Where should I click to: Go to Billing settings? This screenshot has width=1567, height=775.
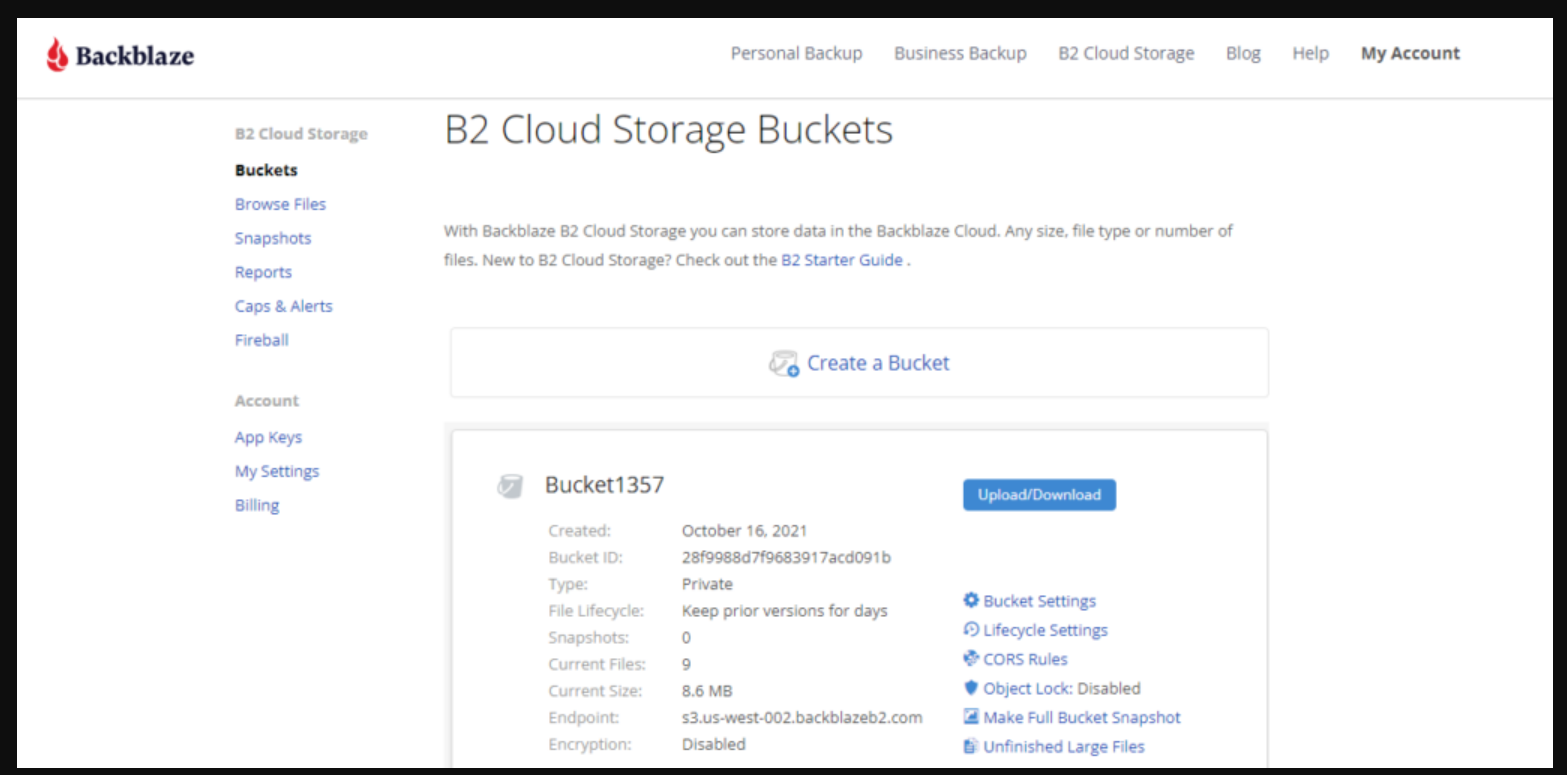click(256, 504)
